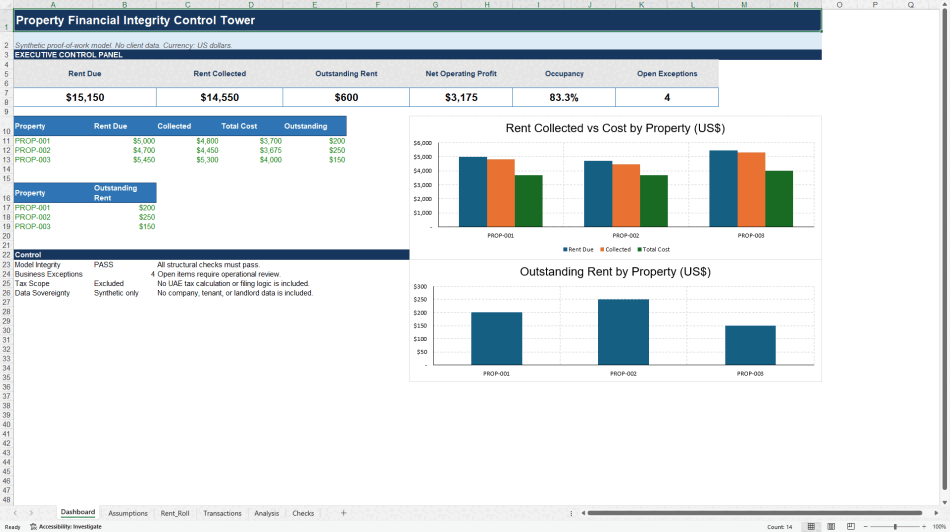This screenshot has width=950, height=532.
Task: Go to next sheet tab arrow
Action: tap(32, 513)
